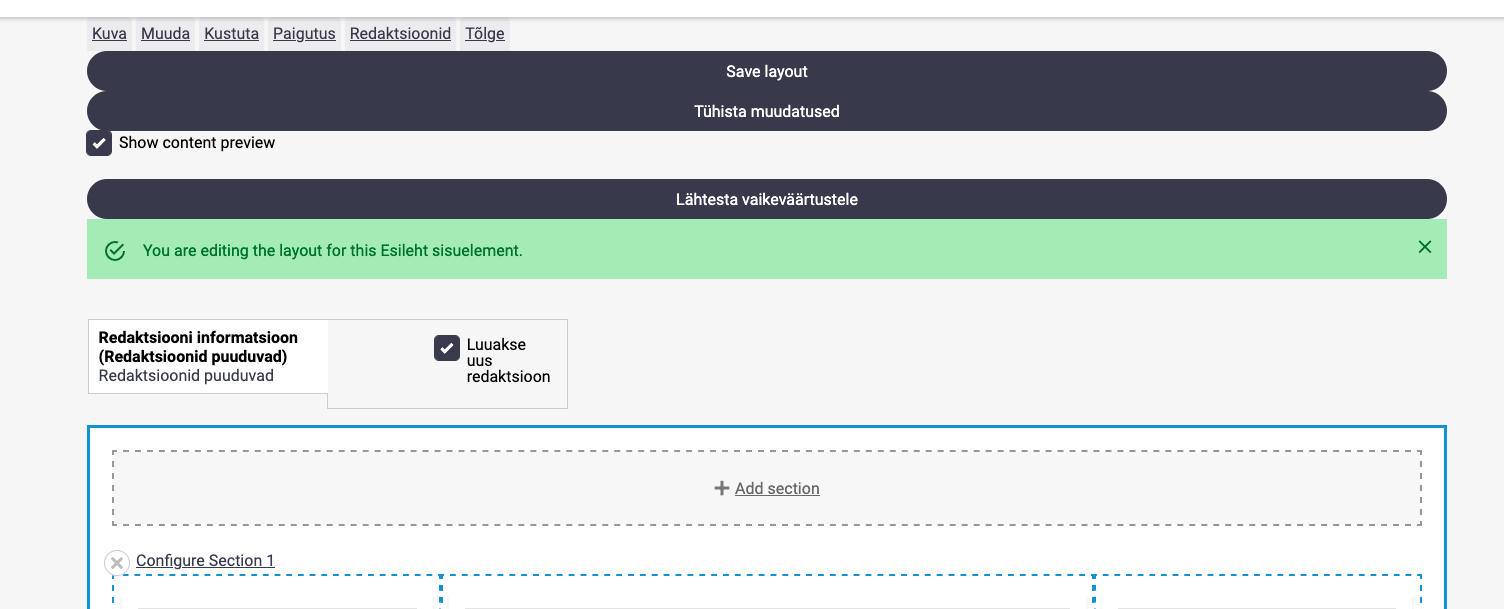
Task: Go to the Paigutus tab
Action: point(304,34)
